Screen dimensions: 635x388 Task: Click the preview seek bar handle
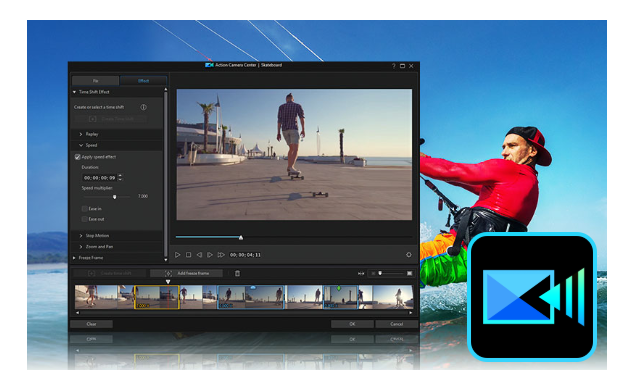tap(241, 237)
